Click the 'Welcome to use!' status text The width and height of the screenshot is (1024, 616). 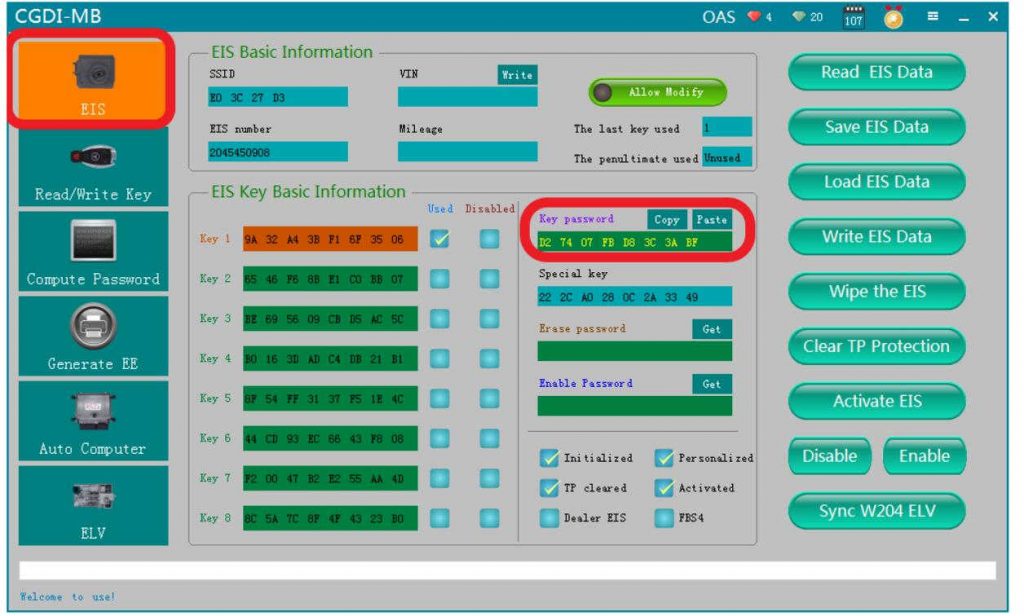pos(67,596)
